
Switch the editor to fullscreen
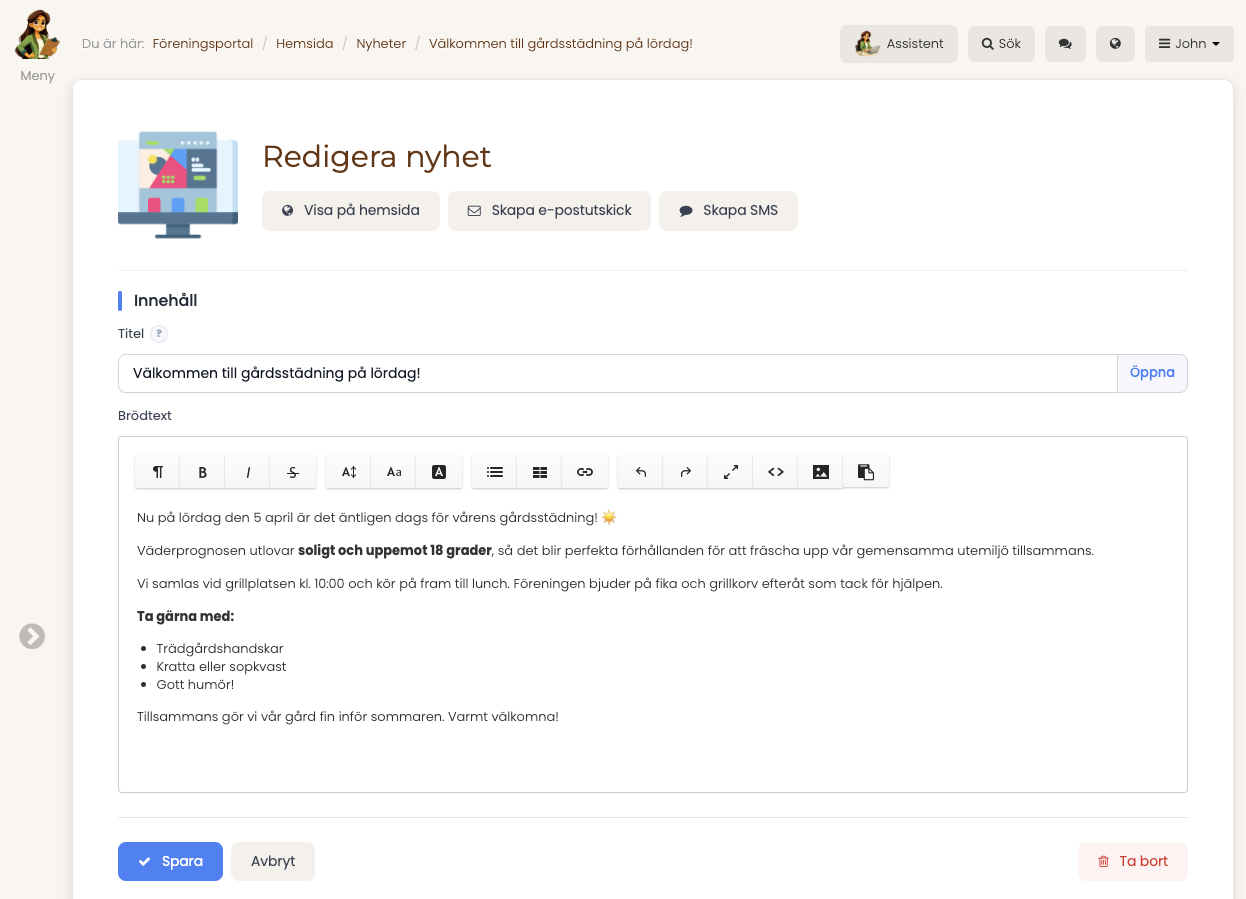tap(731, 472)
